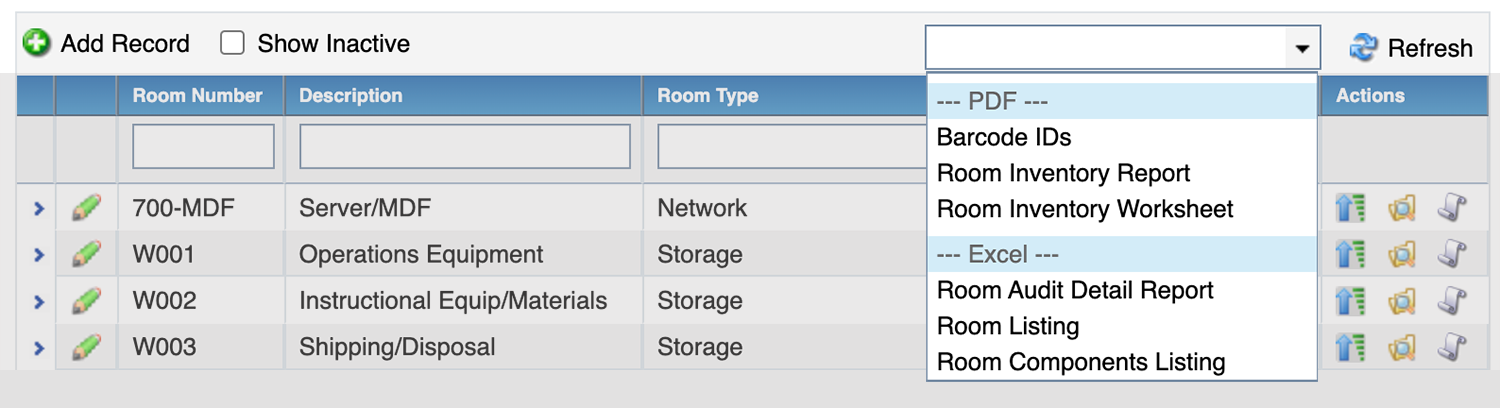The image size is (1500, 408).
Task: Click the yellow tag icon for W003
Action: click(x=1402, y=347)
